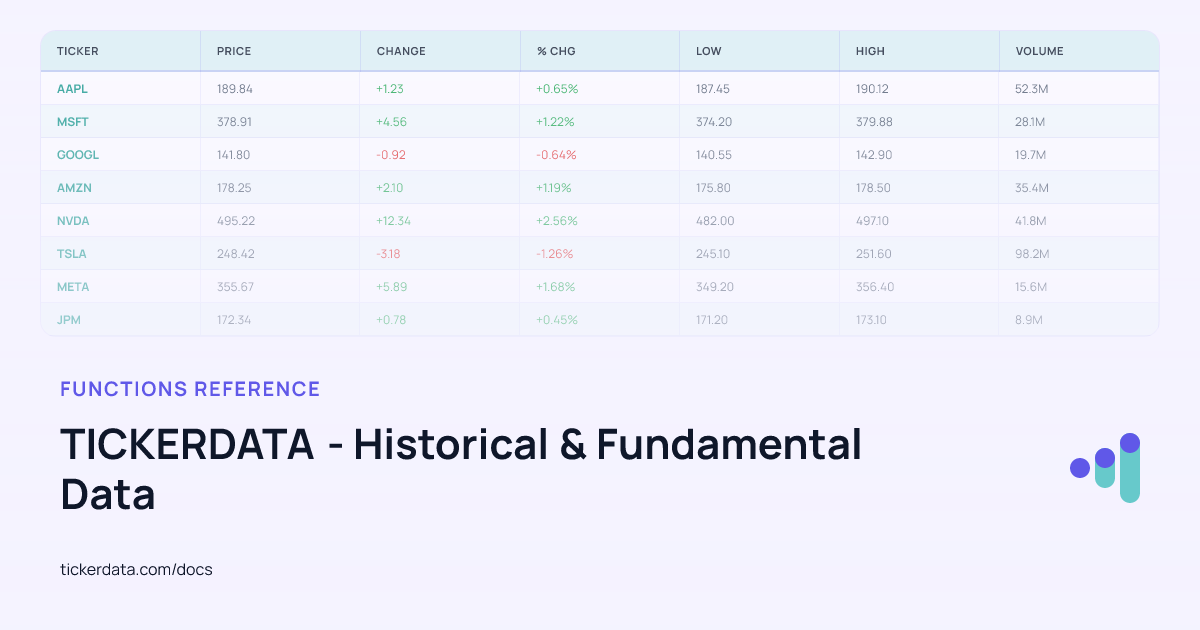This screenshot has height=630, width=1200.
Task: Click the MSFT change value +4.56
Action: tap(392, 121)
